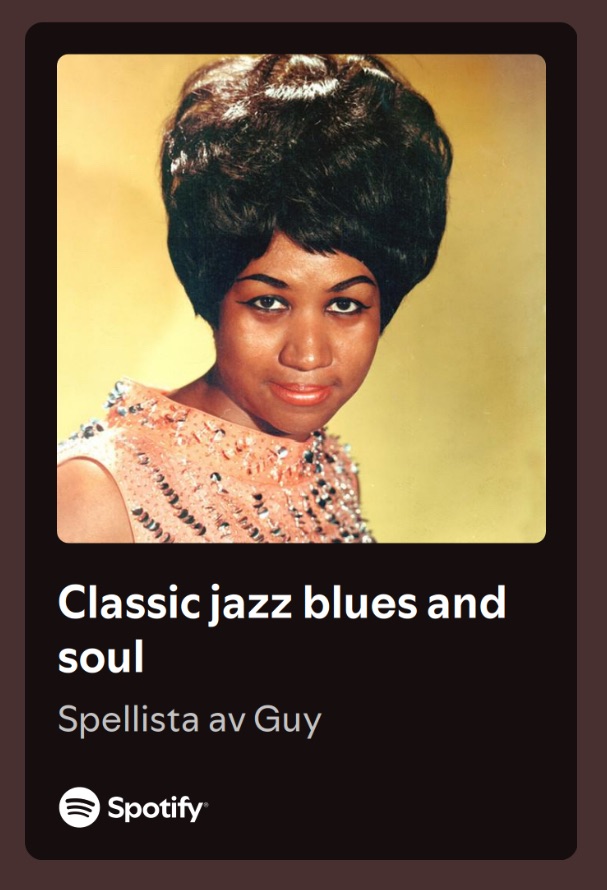Click the registered trademark symbol after Spotify
The image size is (607, 890).
(206, 804)
